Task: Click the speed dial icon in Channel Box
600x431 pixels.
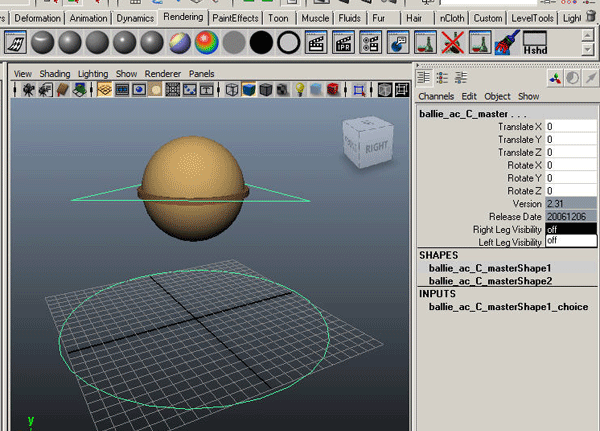Action: 572,78
